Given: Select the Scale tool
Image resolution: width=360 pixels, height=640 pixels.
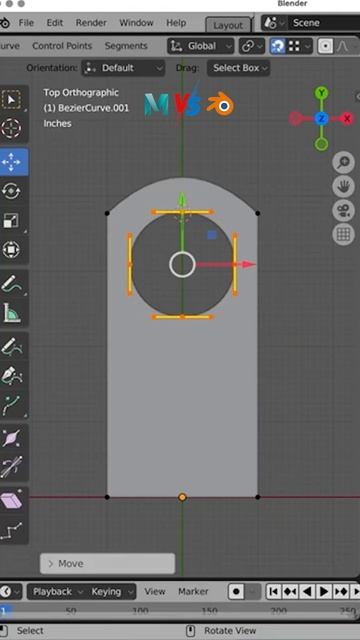Looking at the screenshot, I should point(11,220).
